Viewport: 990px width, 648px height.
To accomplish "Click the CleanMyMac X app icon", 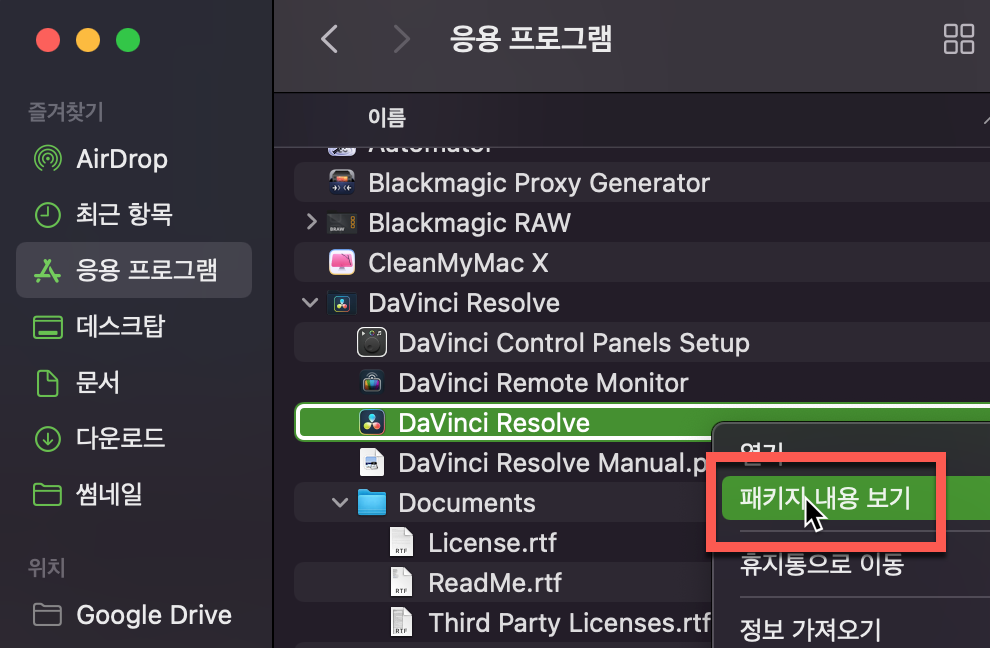I will click(x=342, y=263).
